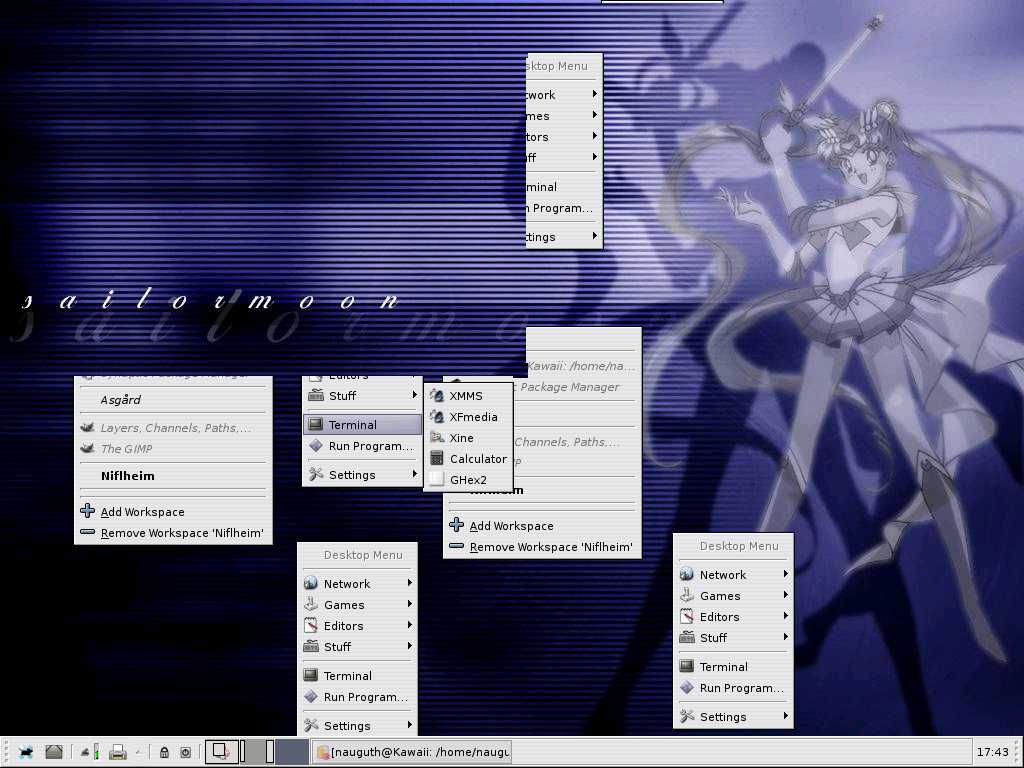Select The GIMP window entry
The width and height of the screenshot is (1024, 768).
pyautogui.click(x=126, y=449)
